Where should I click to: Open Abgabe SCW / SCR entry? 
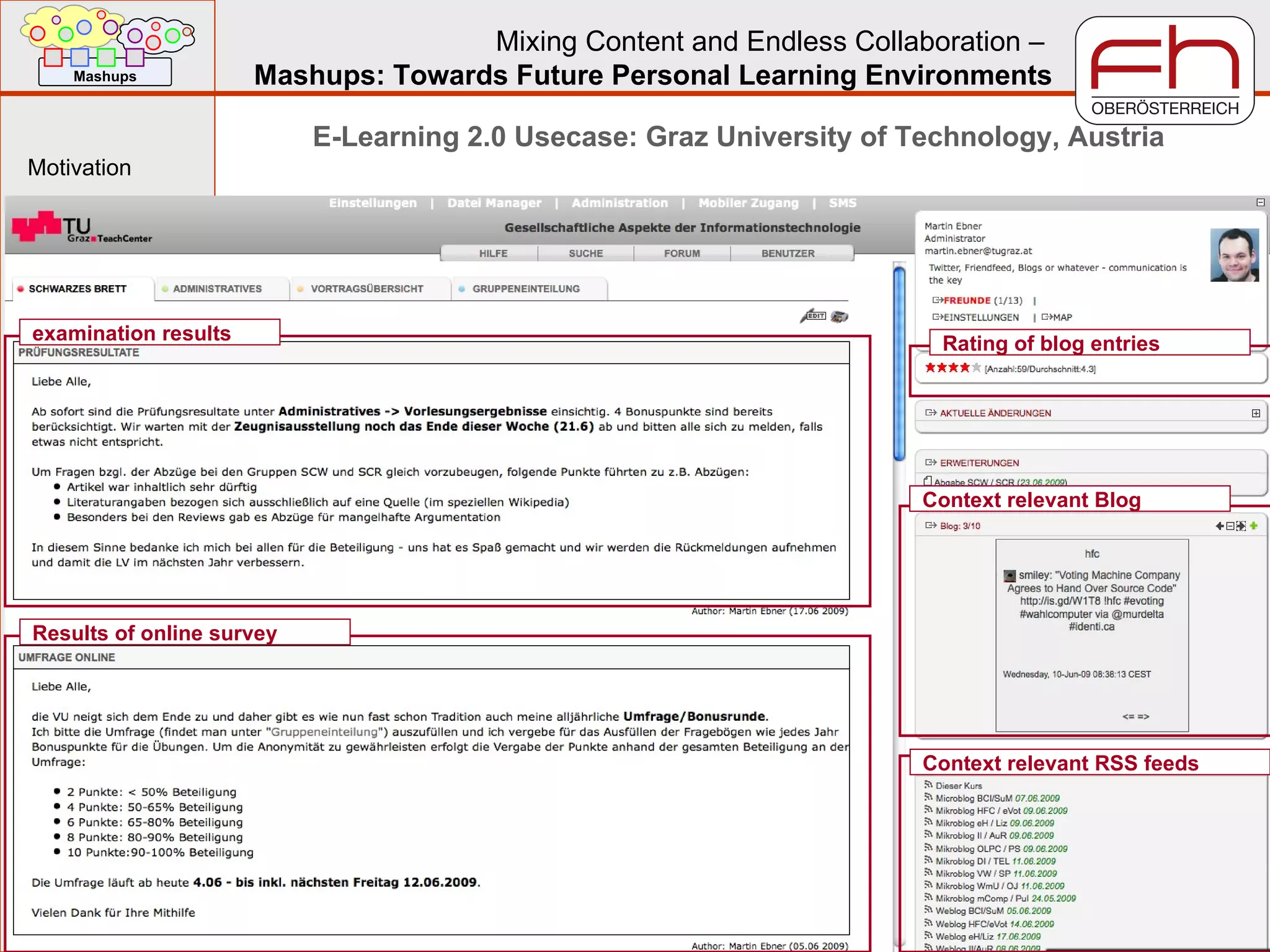pyautogui.click(x=1000, y=482)
